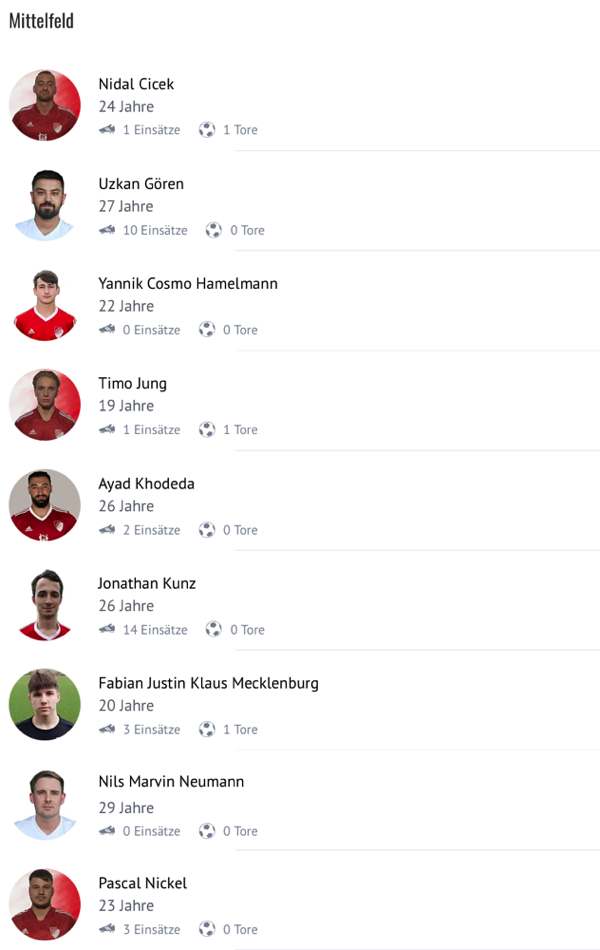600x950 pixels.
Task: Click the boot icon under Fabian Justin Klaus Mecklenburg
Action: 107,730
